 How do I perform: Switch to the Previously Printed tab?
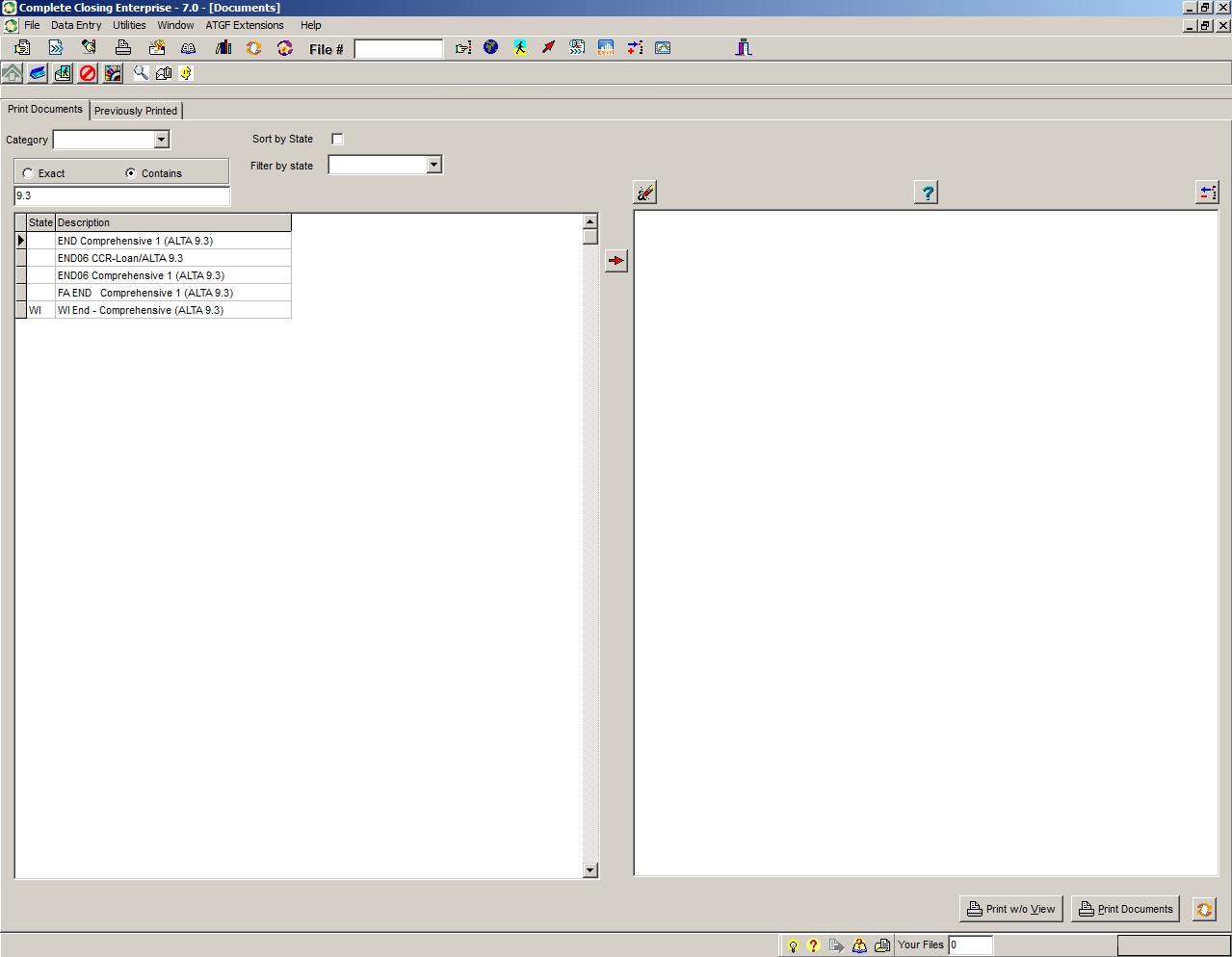136,111
